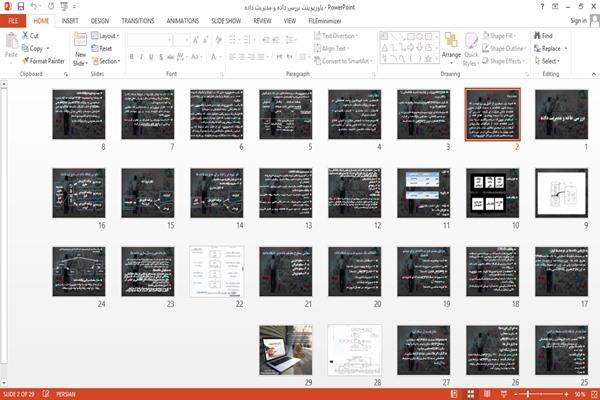Open the font size combo box
Viewport: 600px width, 400px height.
pos(181,39)
